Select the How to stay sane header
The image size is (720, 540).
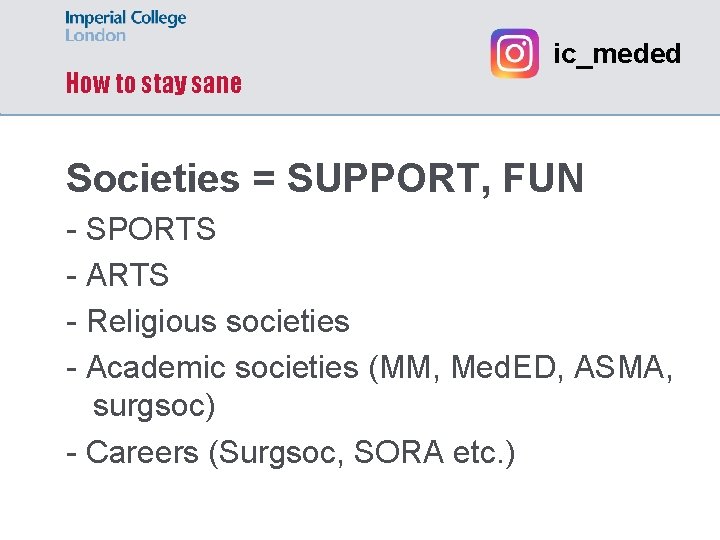[154, 83]
